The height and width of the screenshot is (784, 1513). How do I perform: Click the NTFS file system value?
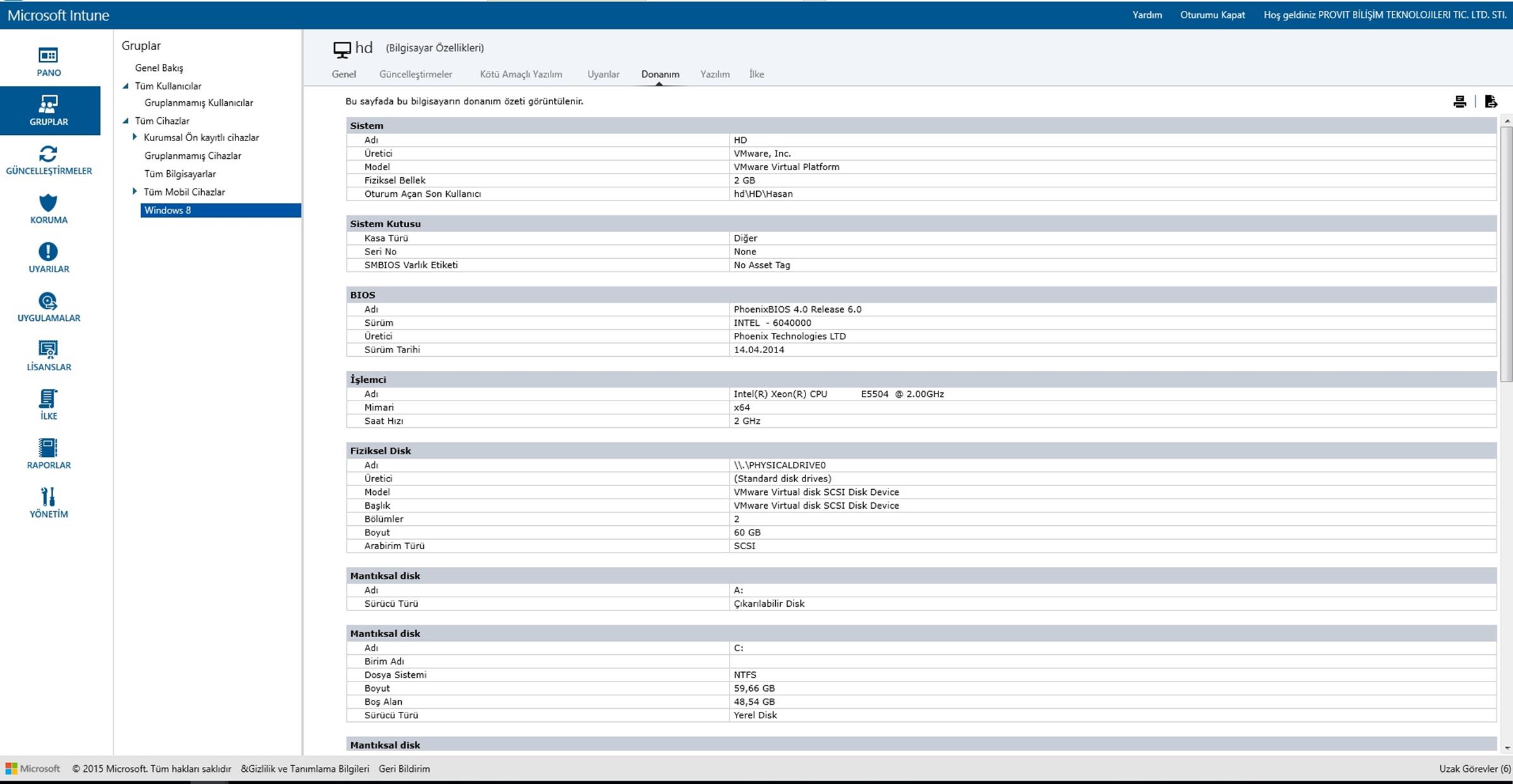745,675
